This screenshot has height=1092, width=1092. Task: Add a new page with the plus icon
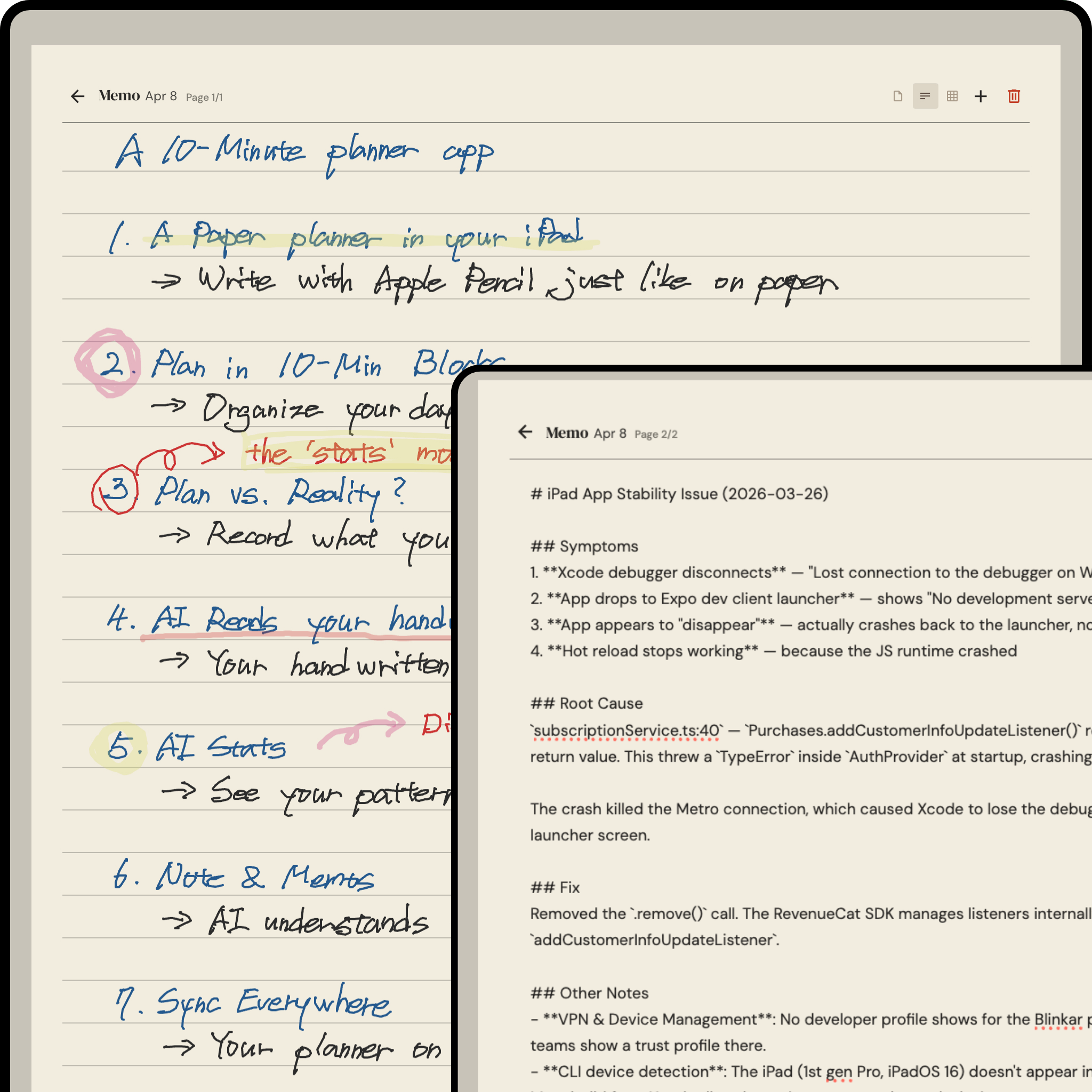981,96
